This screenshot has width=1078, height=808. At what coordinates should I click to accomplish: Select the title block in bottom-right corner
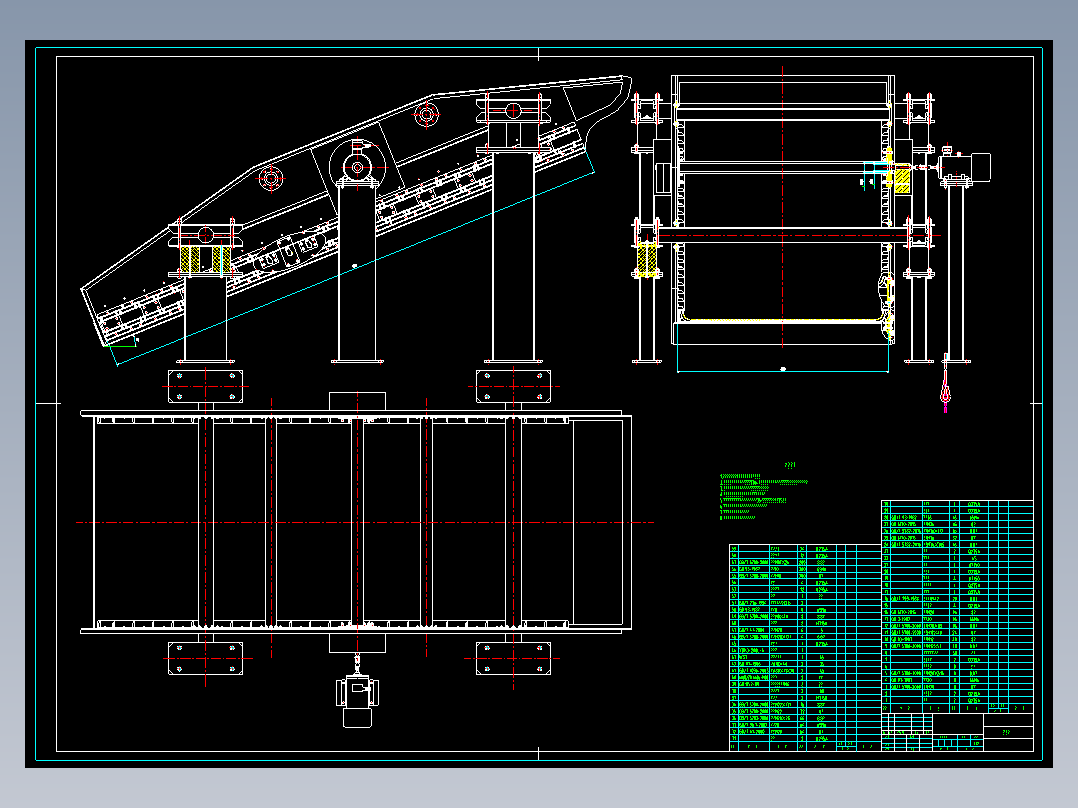958,732
